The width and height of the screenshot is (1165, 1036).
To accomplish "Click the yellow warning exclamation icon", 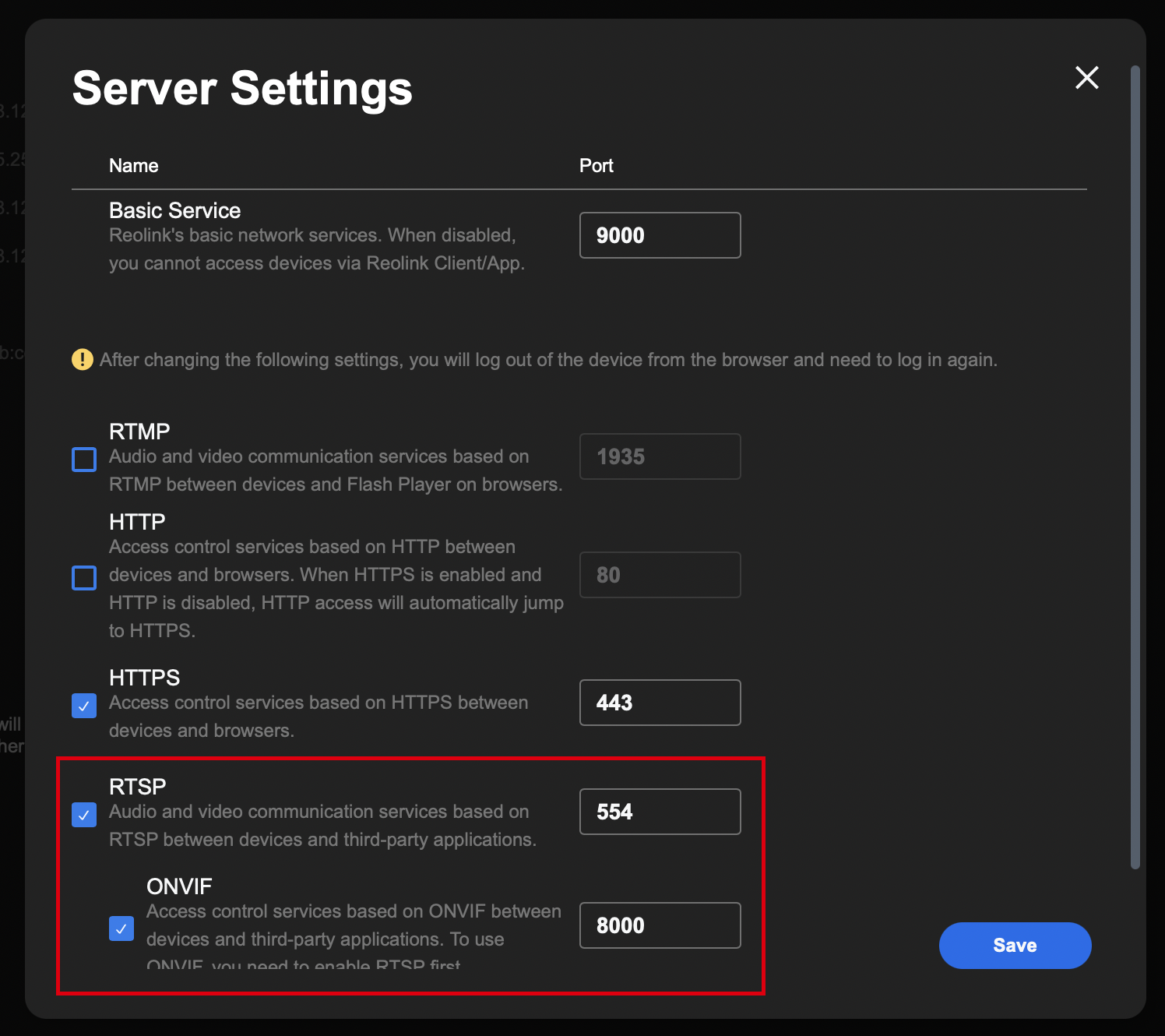I will [83, 359].
